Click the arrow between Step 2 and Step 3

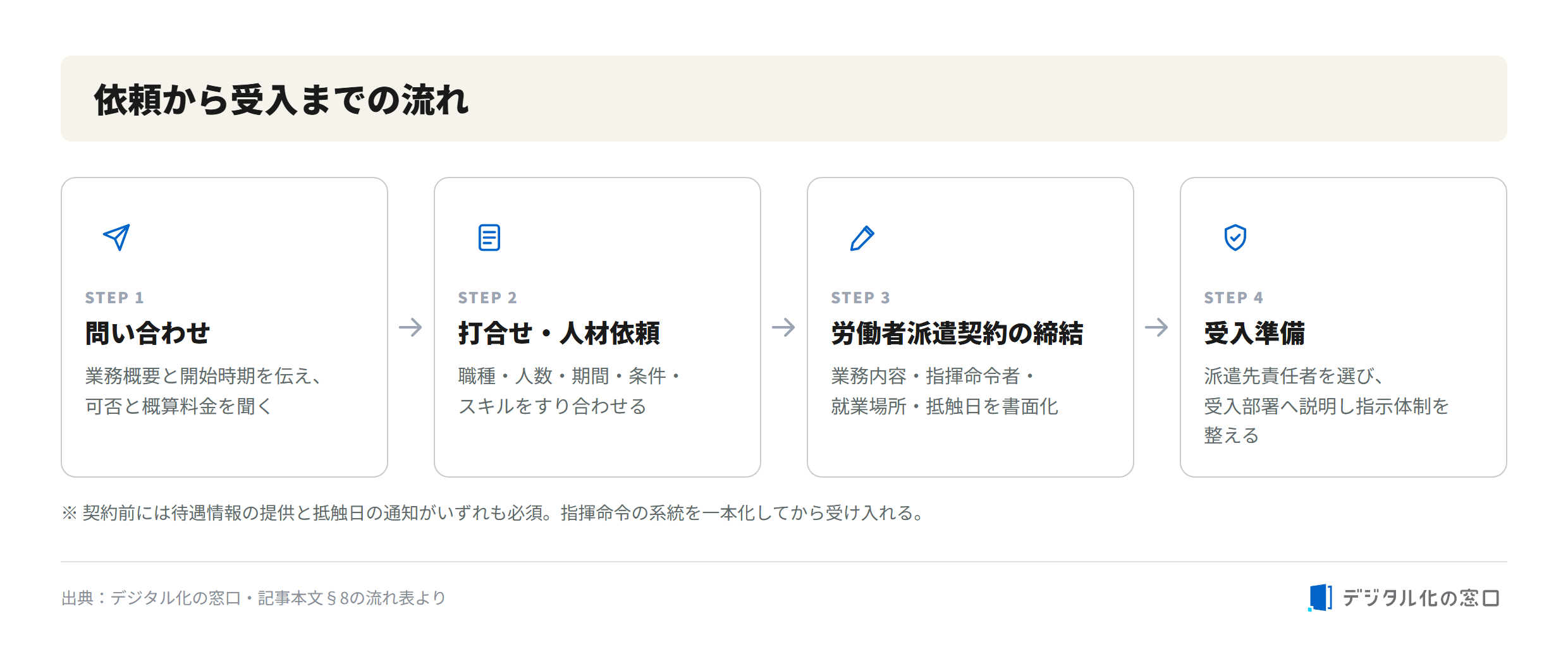tap(783, 327)
